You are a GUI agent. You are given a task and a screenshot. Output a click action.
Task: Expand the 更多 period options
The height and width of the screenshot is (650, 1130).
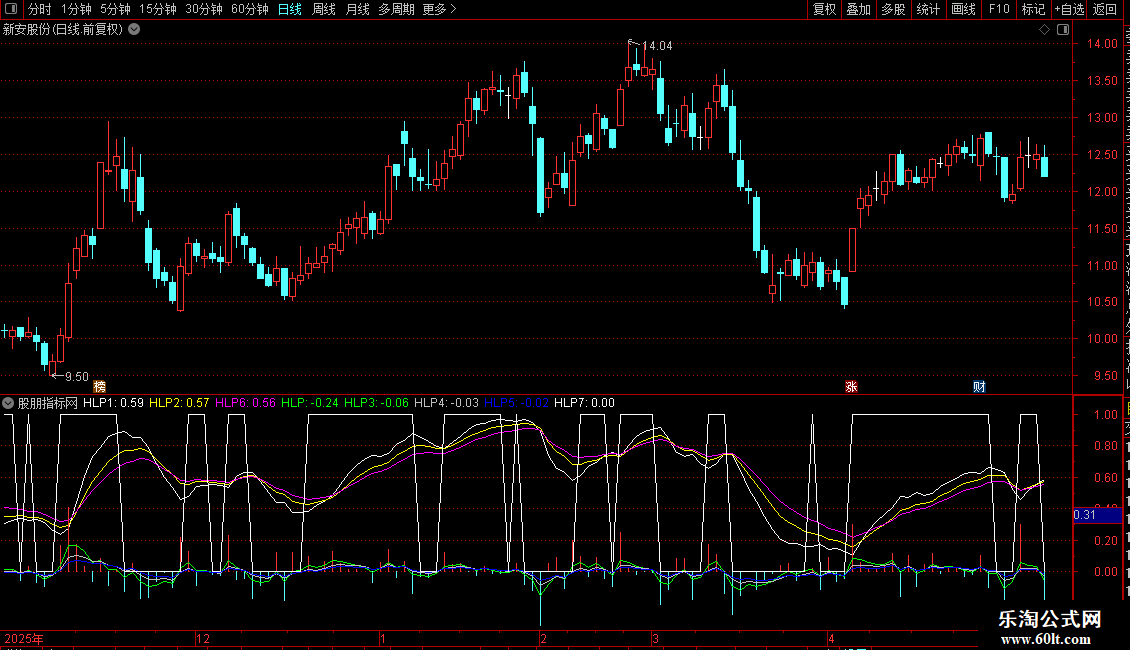(x=439, y=9)
